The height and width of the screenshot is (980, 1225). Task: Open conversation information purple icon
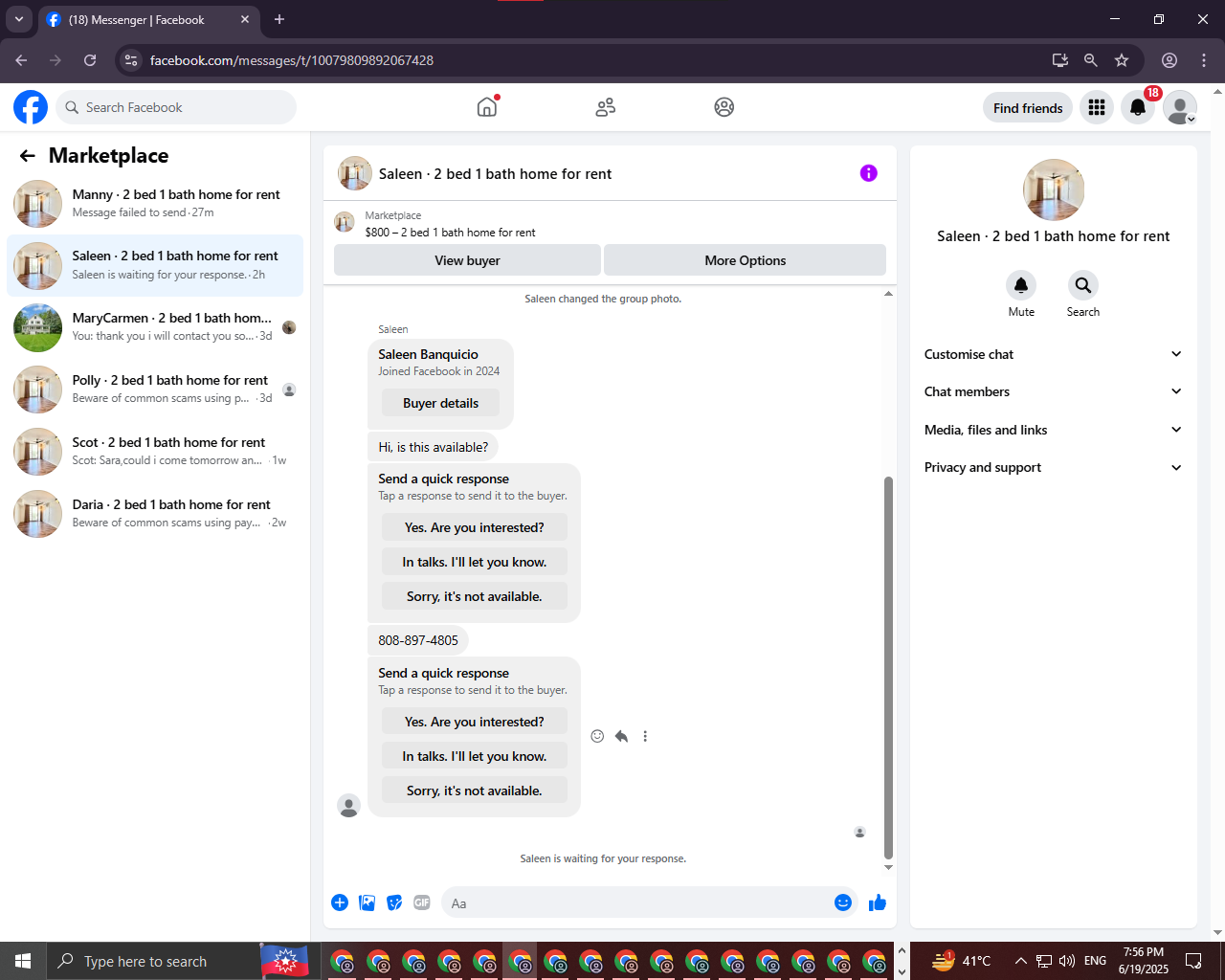point(868,173)
